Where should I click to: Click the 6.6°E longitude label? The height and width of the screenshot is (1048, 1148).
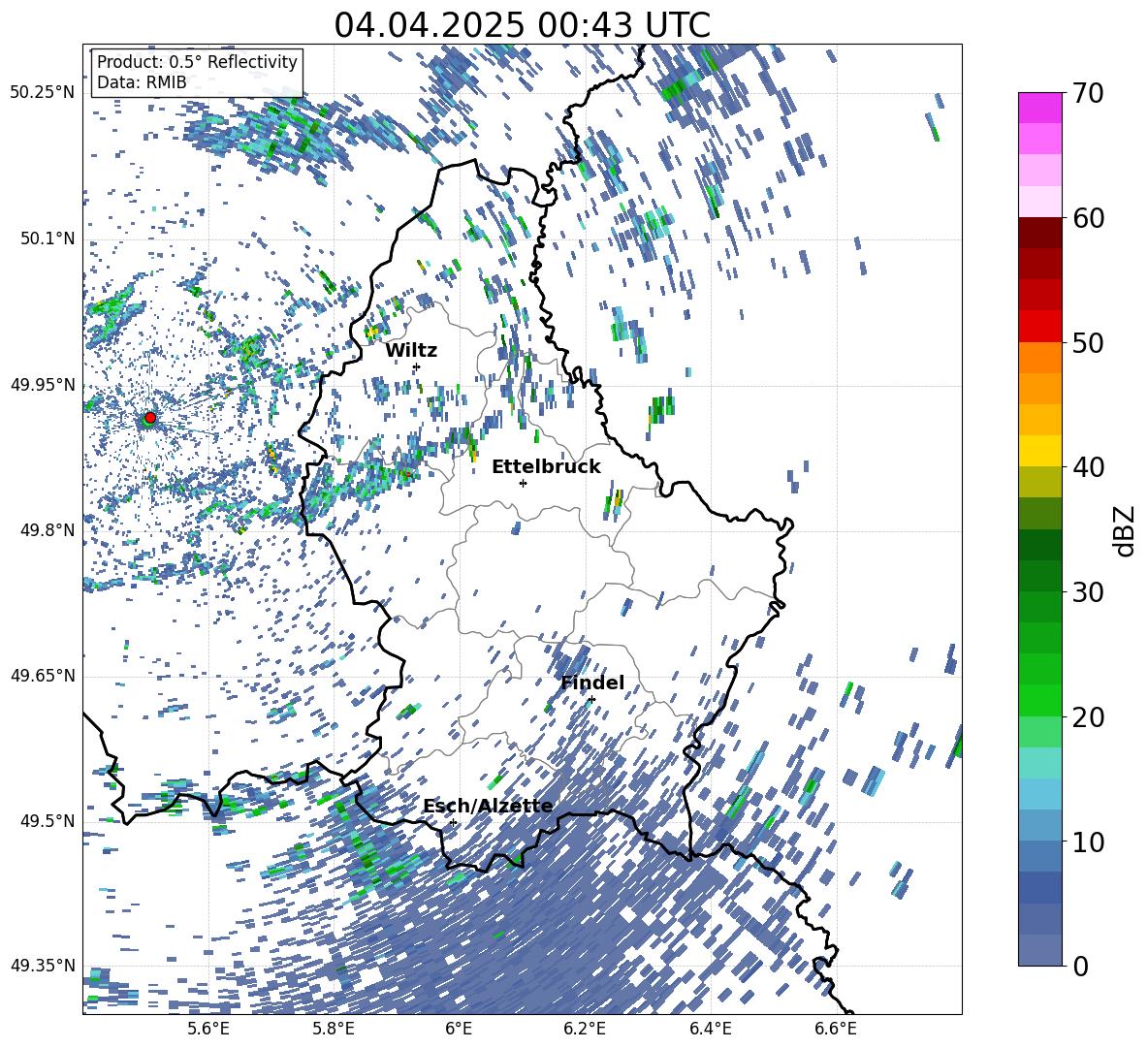coord(836,1029)
